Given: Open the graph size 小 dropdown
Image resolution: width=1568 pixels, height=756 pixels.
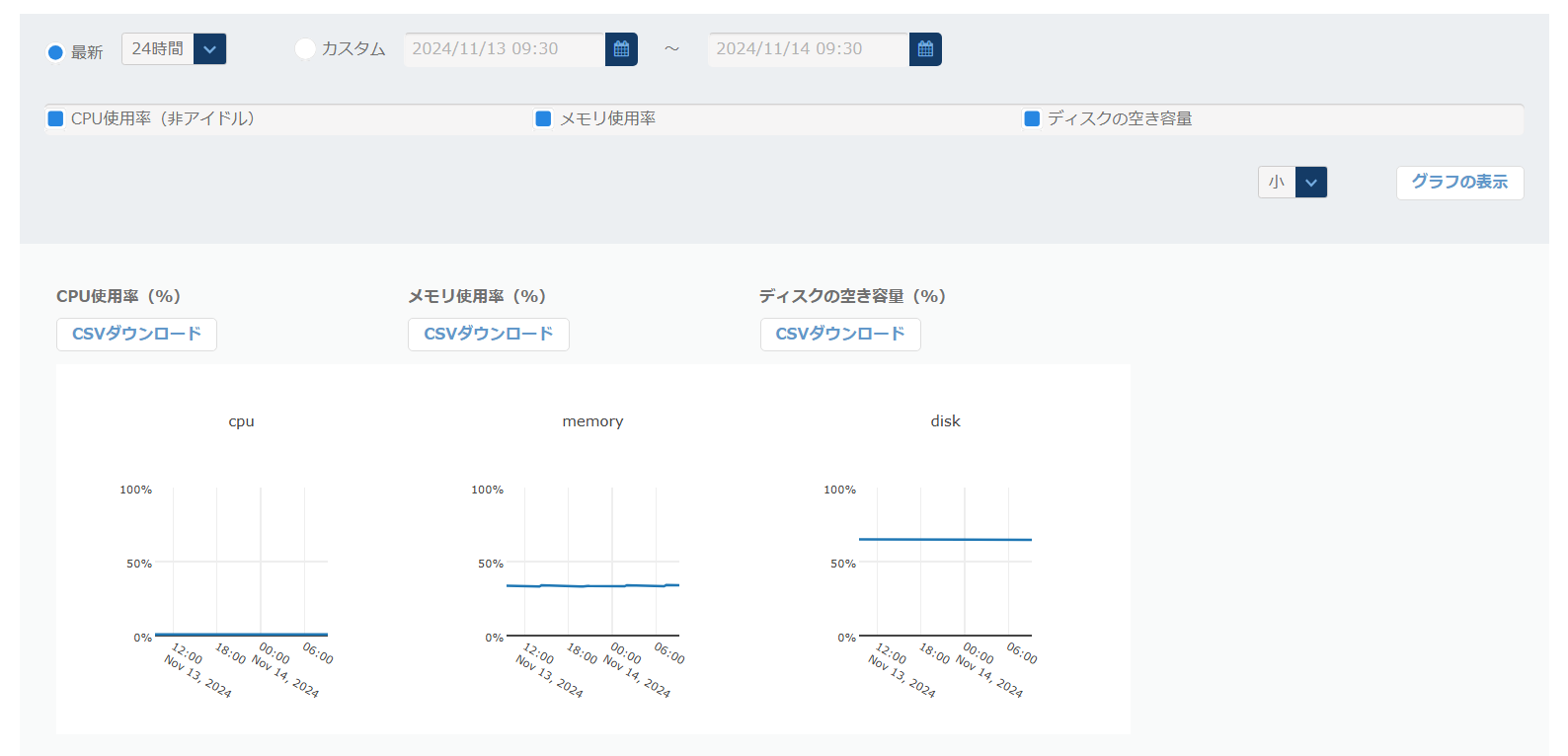Looking at the screenshot, I should pos(1310,183).
